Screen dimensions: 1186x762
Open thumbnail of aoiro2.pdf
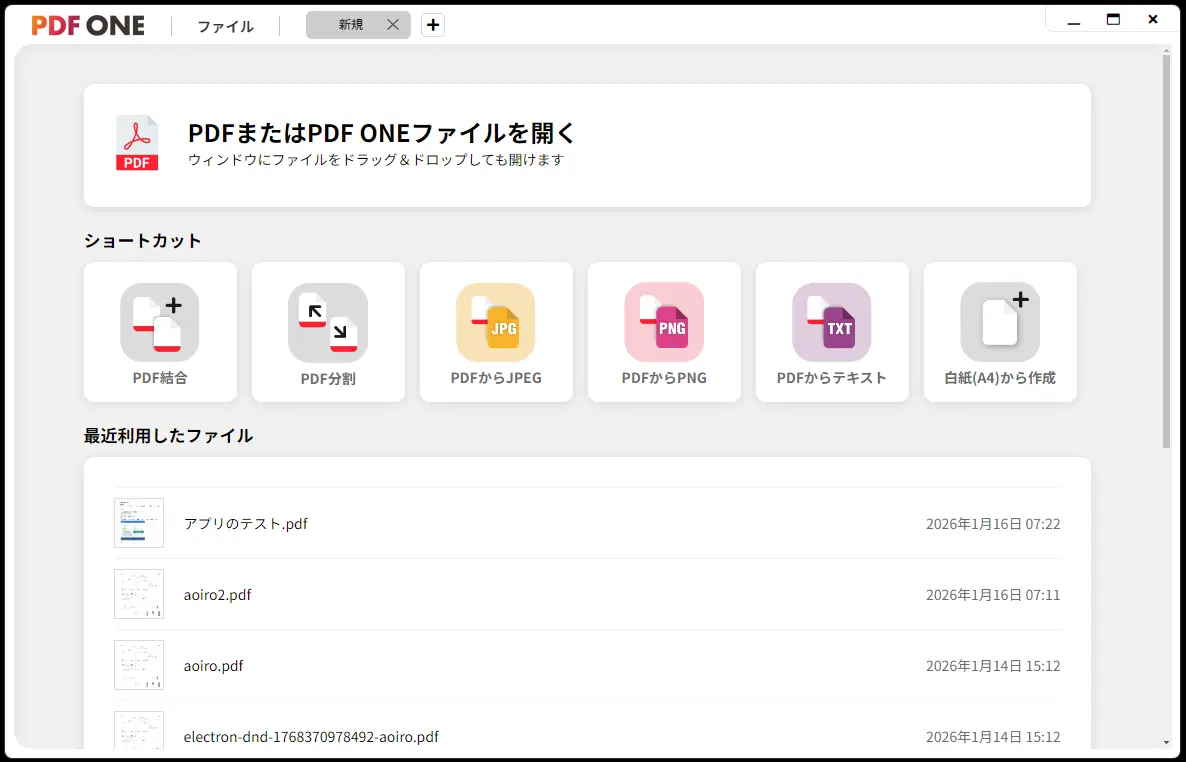tap(139, 594)
